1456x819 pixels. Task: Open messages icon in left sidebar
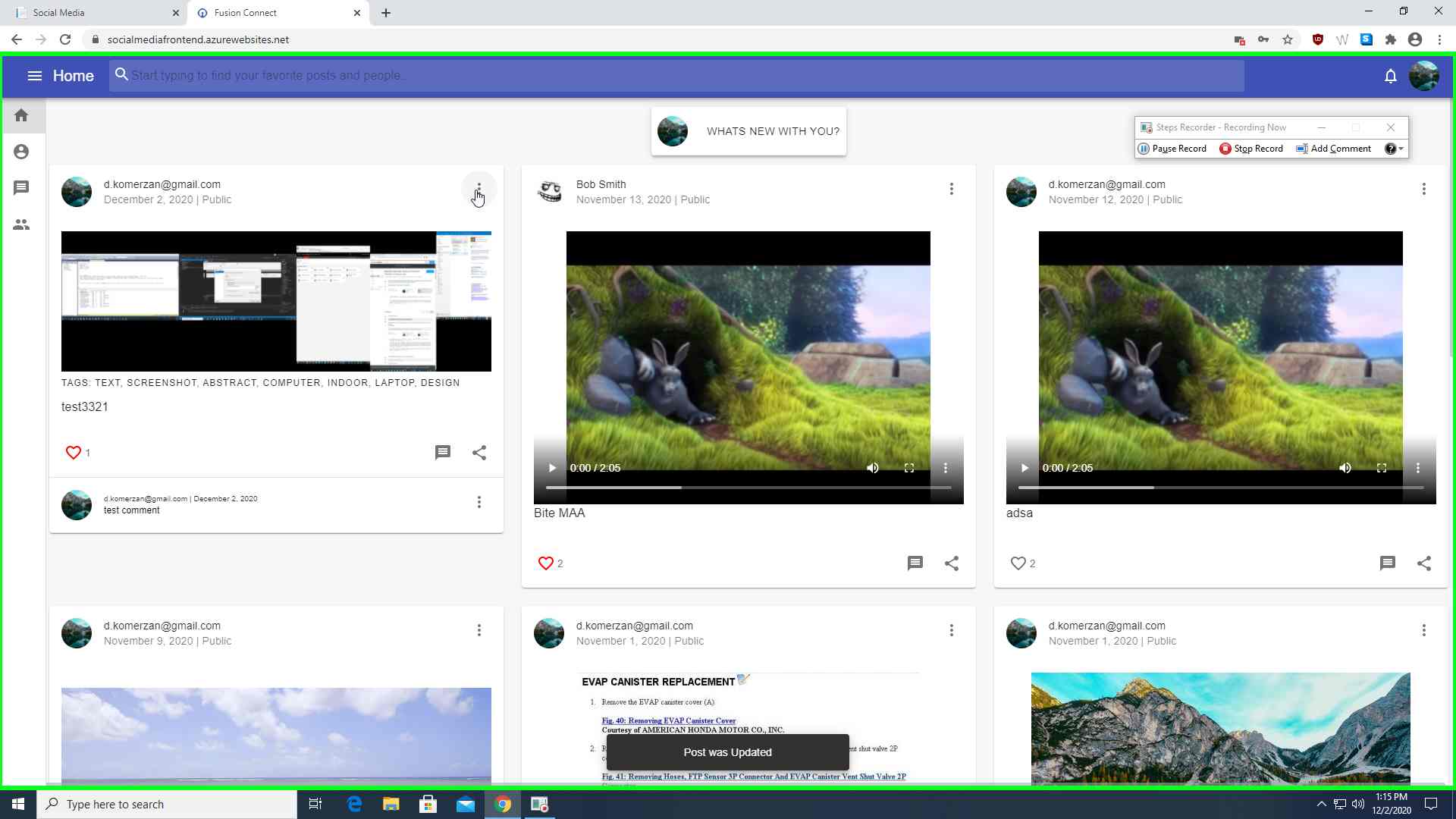point(21,187)
